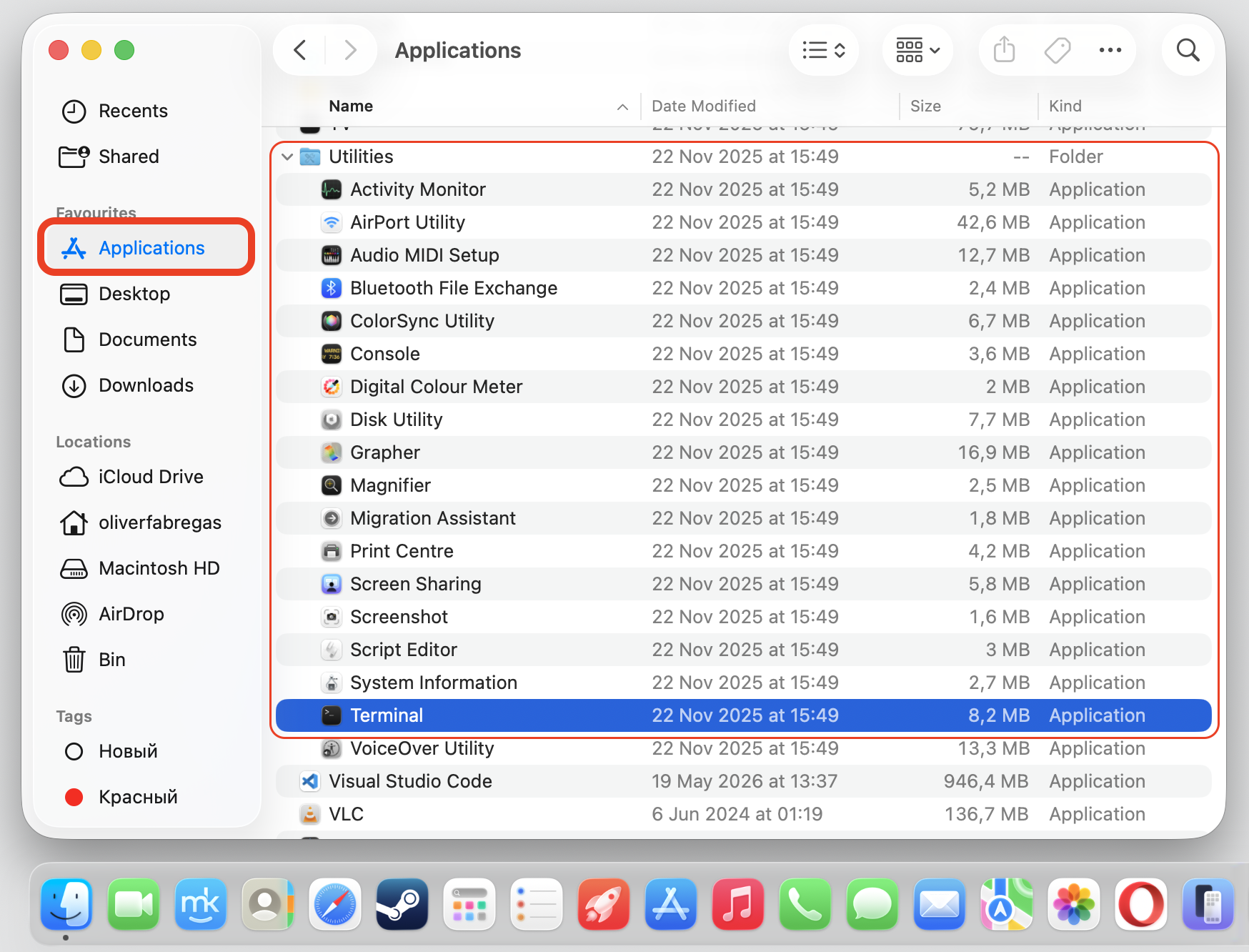The width and height of the screenshot is (1249, 952).
Task: Select the Grapher app icon
Action: (x=331, y=452)
